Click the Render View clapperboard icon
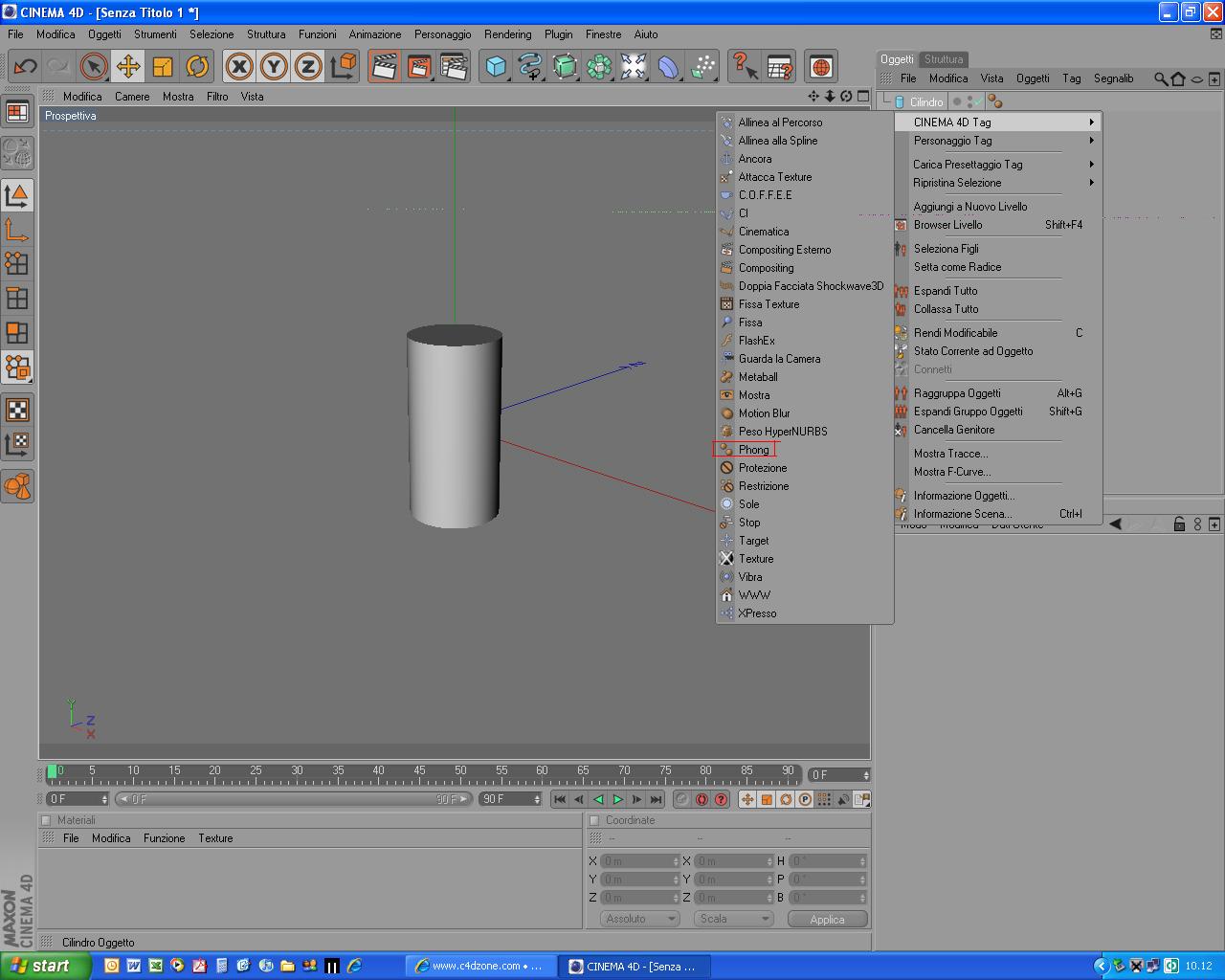The width and height of the screenshot is (1225, 980). pos(384,66)
